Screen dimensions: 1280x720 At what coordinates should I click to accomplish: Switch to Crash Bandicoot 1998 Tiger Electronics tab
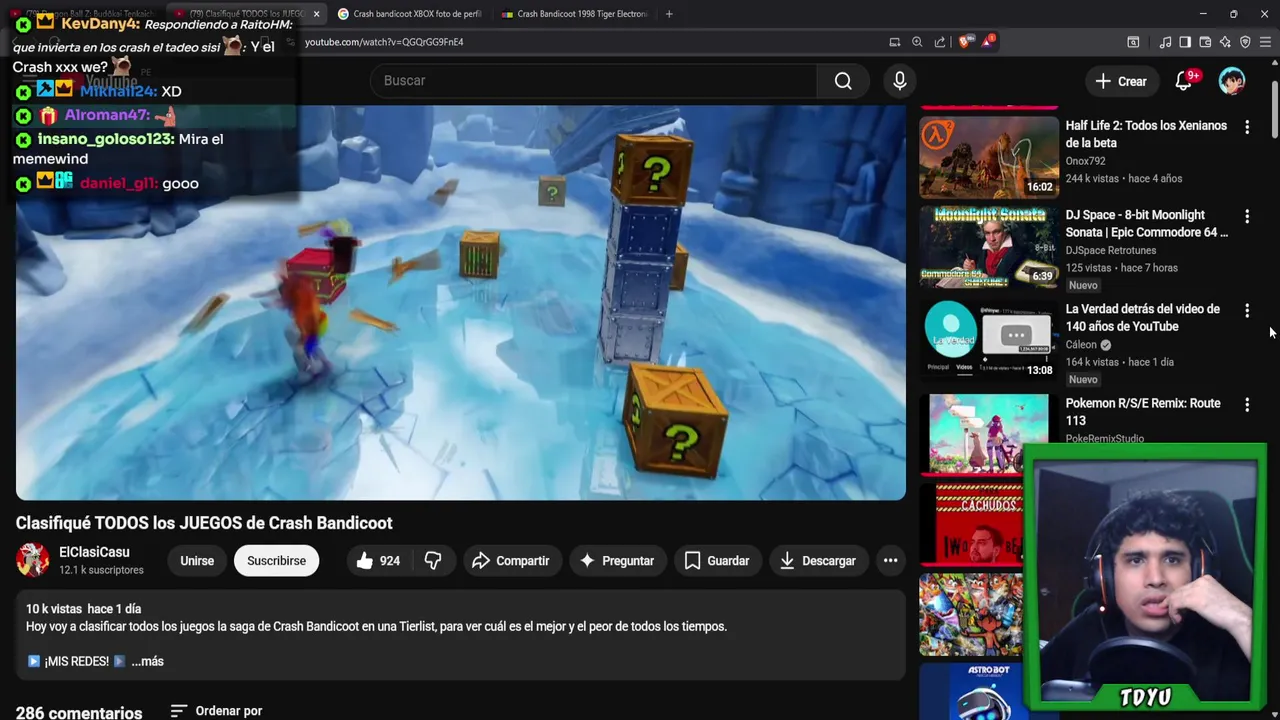coord(574,14)
